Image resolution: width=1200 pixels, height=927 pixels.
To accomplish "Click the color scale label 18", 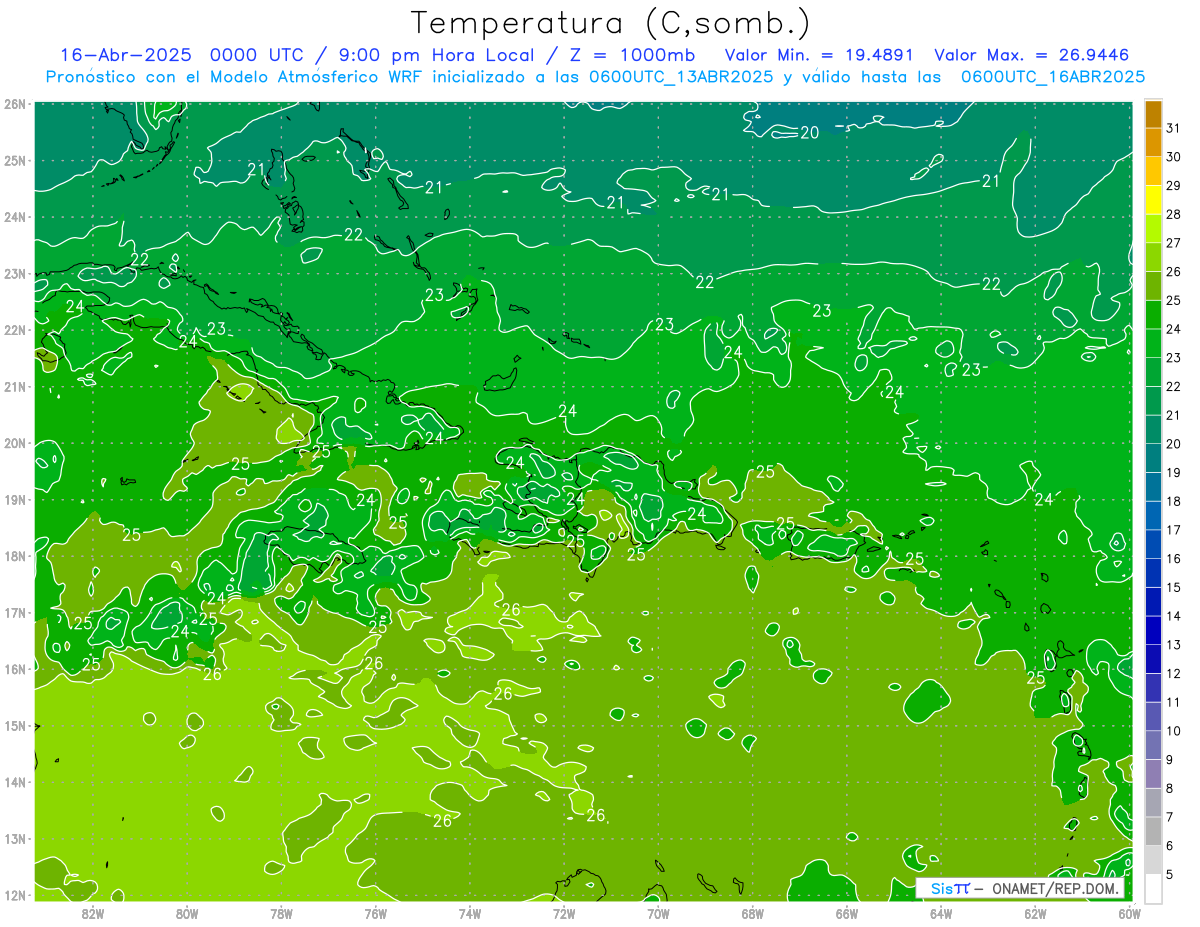I will [x=1174, y=501].
